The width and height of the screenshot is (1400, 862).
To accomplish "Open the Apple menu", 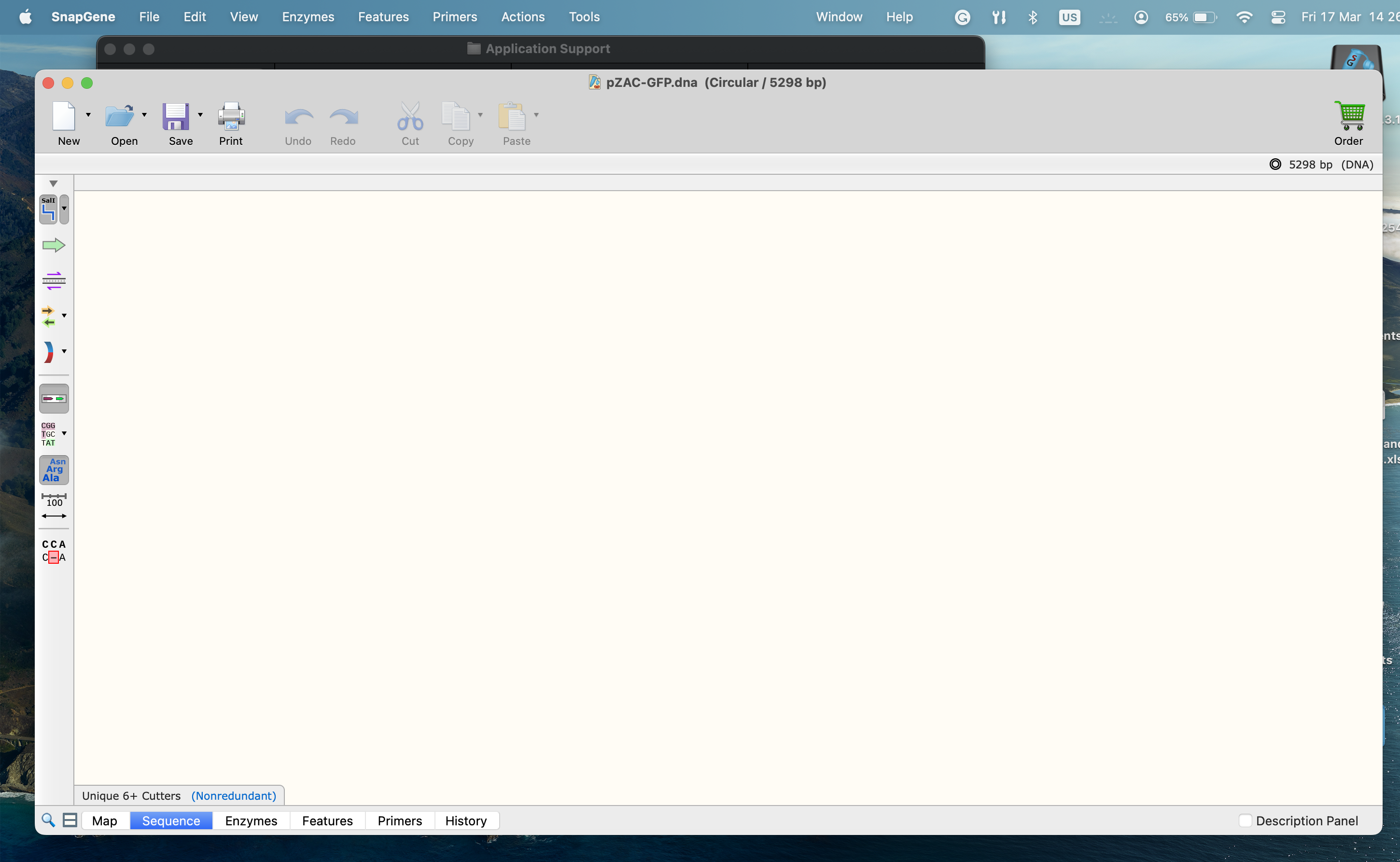I will click(x=26, y=17).
